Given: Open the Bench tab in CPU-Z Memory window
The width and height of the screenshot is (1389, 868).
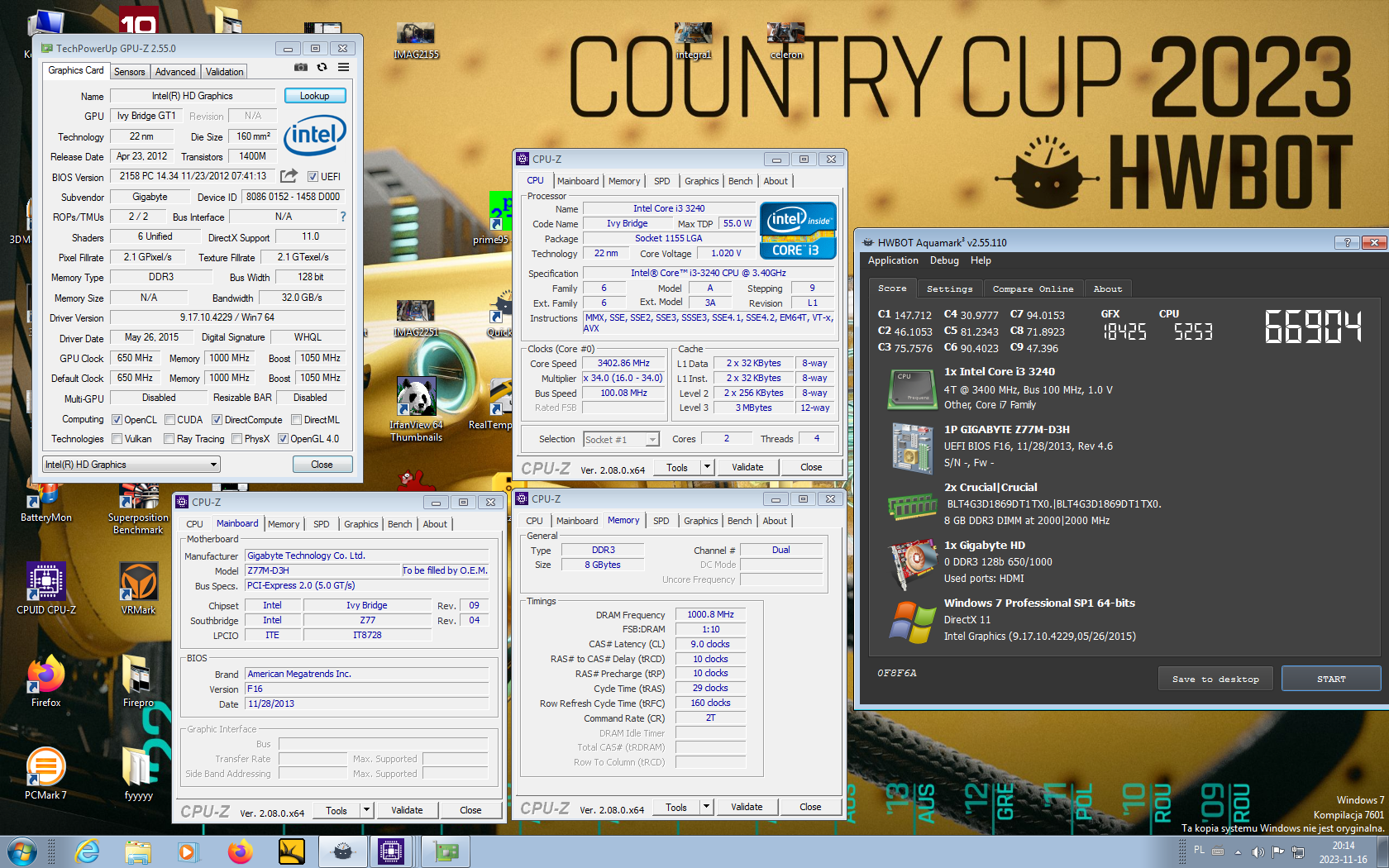Looking at the screenshot, I should 740,521.
